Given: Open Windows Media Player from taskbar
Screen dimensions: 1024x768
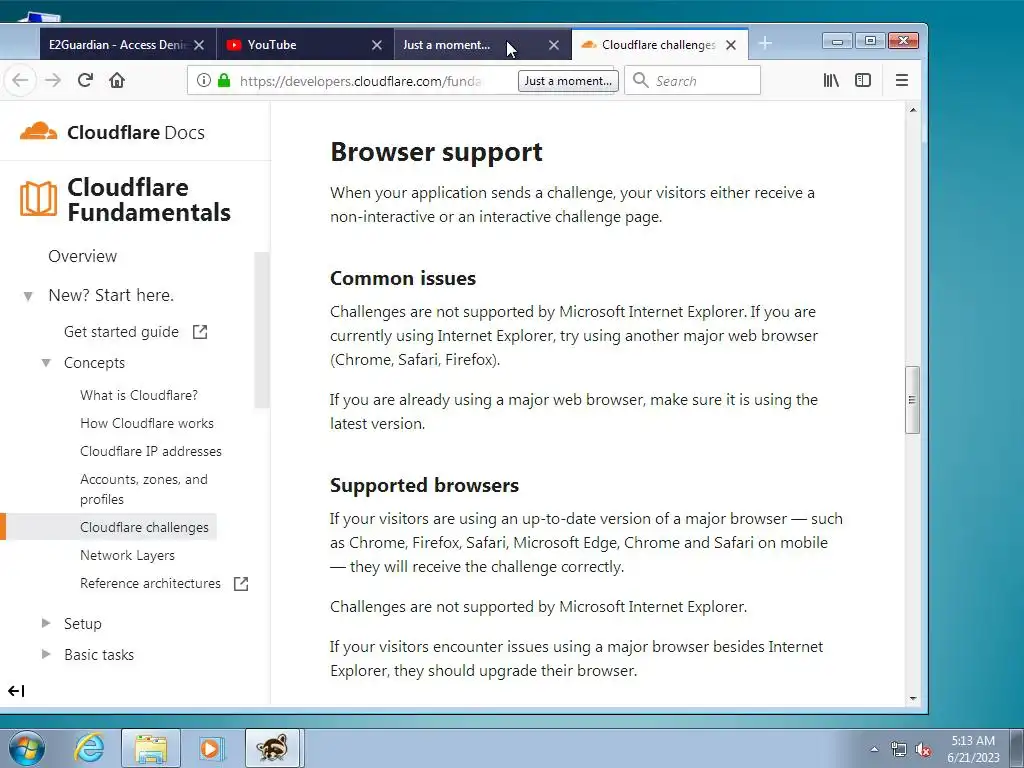Looking at the screenshot, I should [211, 748].
